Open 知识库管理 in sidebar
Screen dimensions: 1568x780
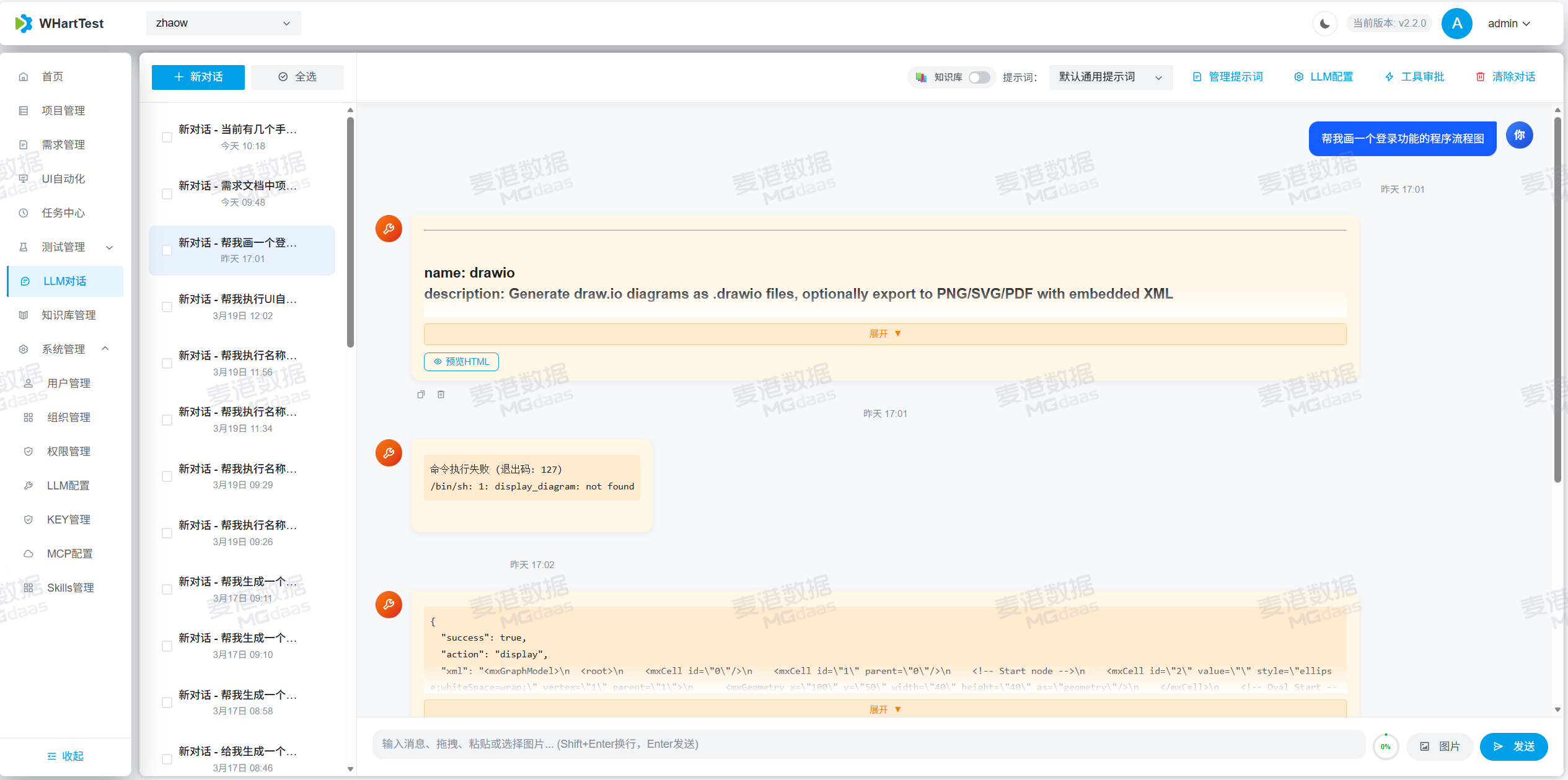68,315
